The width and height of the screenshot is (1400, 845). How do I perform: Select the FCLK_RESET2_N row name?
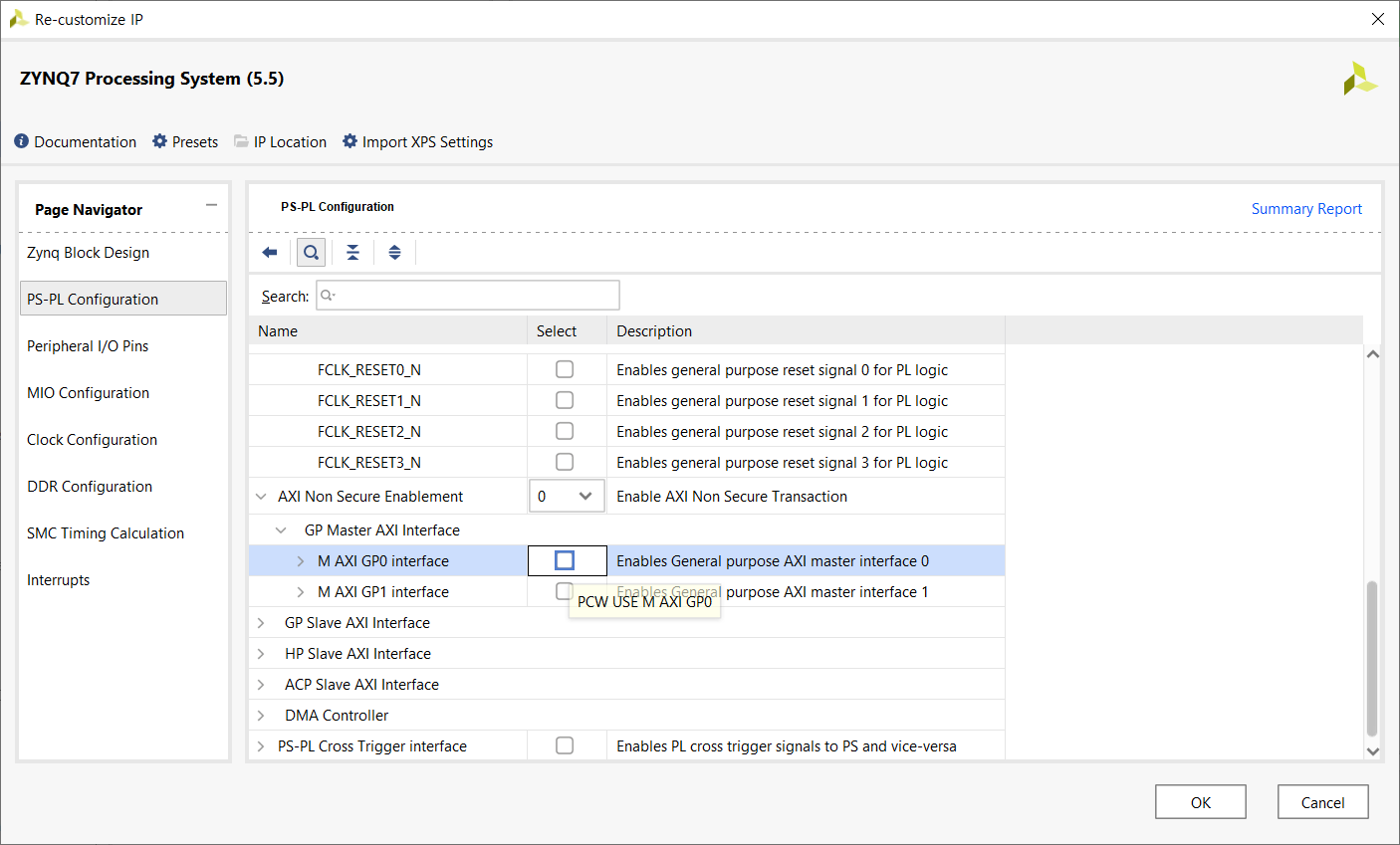coord(369,431)
